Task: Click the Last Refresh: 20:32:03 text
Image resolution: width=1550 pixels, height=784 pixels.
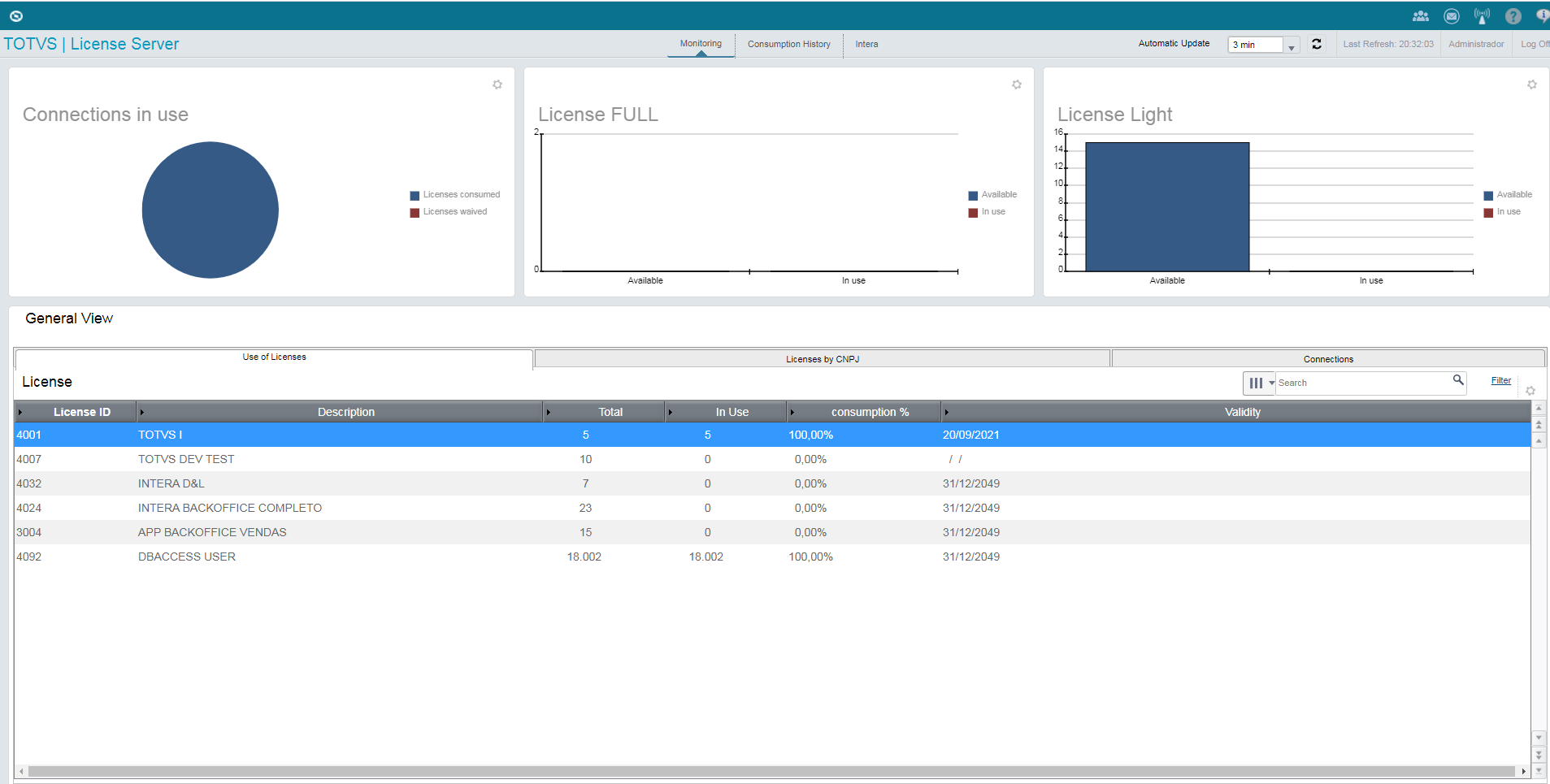Action: tap(1388, 45)
